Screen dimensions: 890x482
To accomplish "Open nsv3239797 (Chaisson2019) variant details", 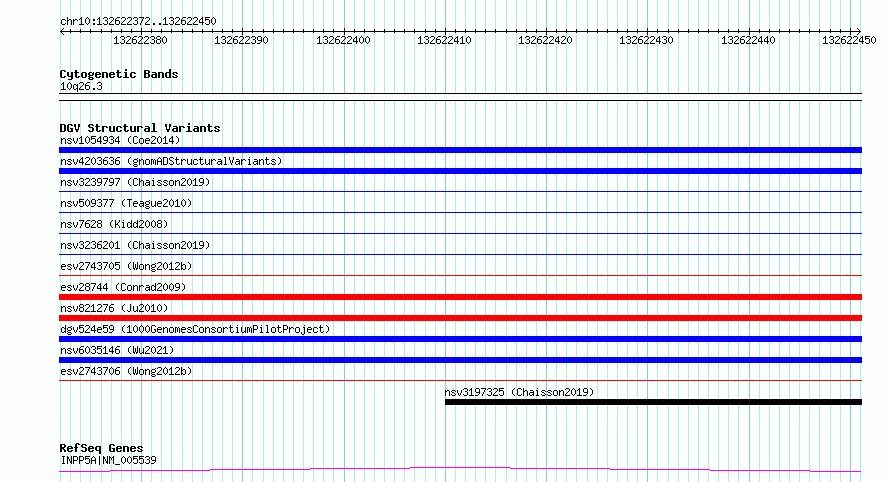I will tap(135, 182).
